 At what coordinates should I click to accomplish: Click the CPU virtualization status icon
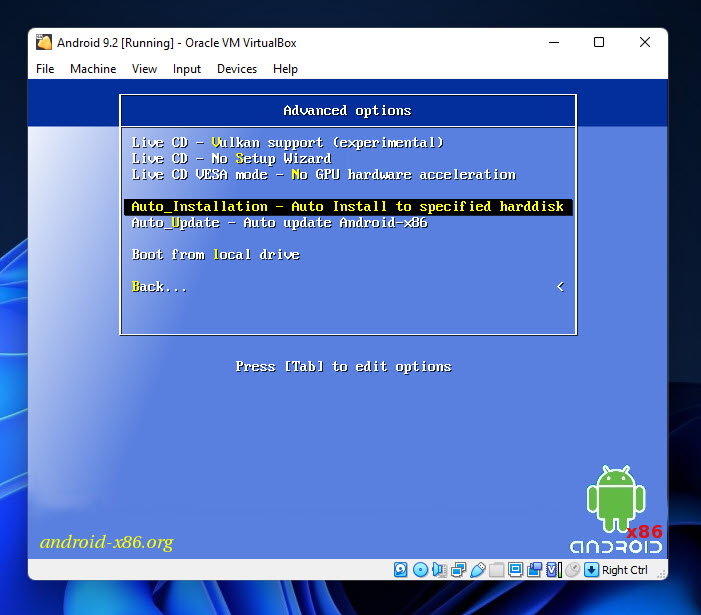(x=554, y=570)
